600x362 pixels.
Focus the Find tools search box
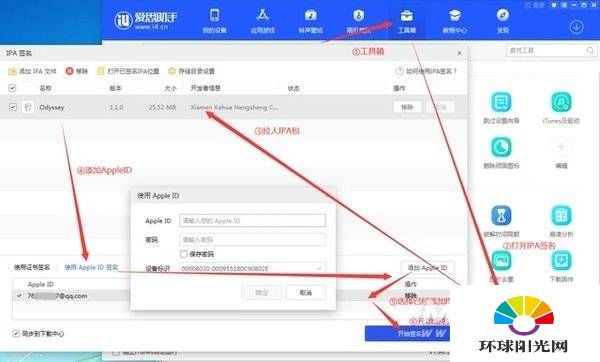551,50
